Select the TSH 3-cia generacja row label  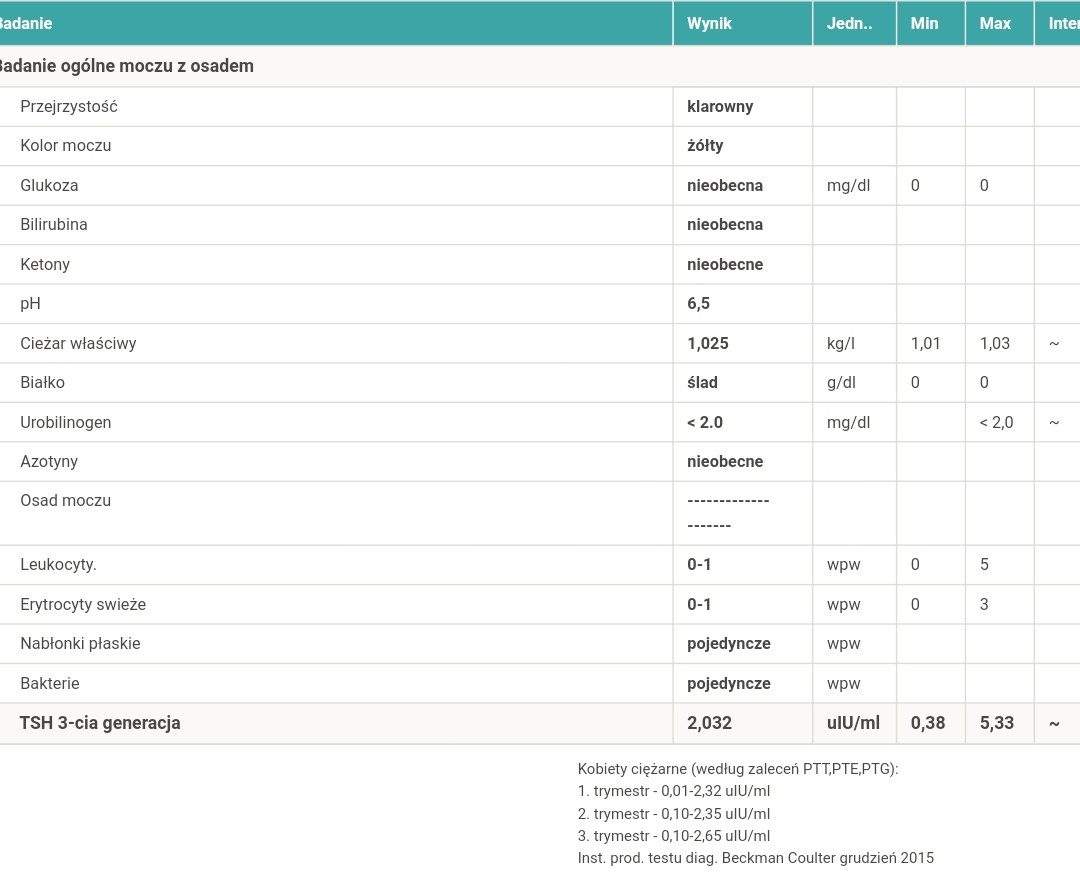click(100, 723)
